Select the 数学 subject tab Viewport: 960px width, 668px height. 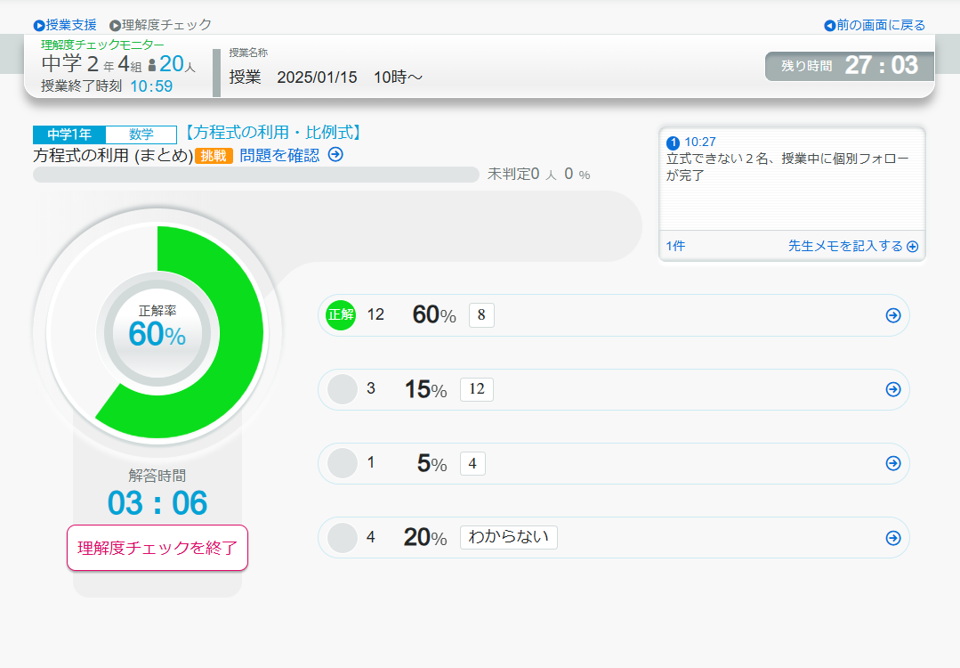click(141, 134)
